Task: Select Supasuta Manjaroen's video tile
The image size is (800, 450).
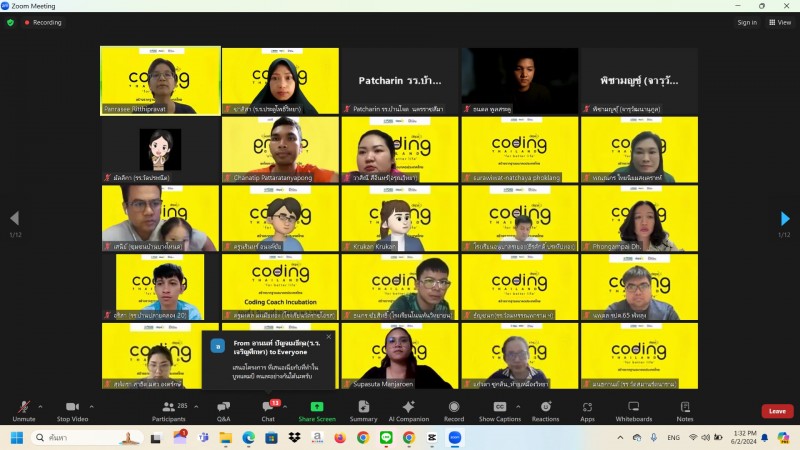Action: click(x=399, y=356)
